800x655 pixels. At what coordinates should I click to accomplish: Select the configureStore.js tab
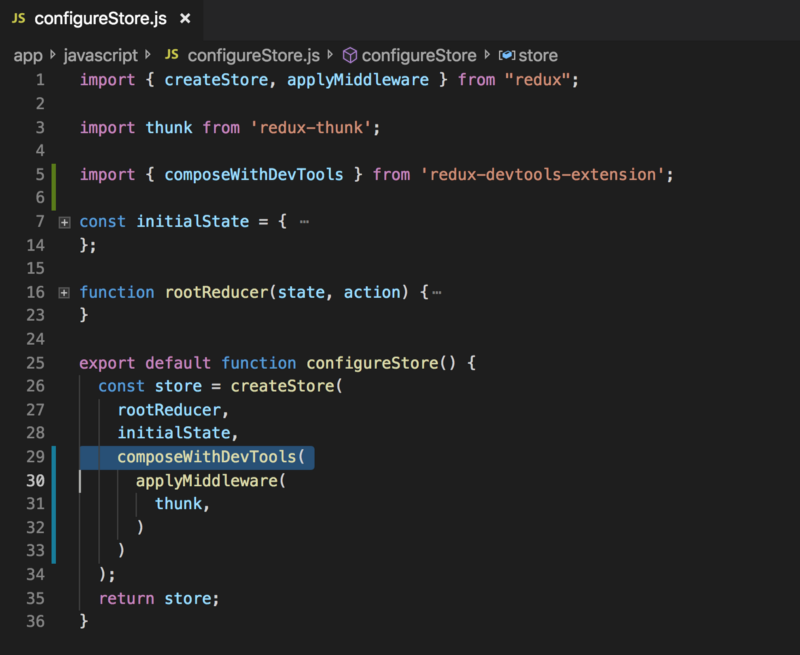[x=100, y=19]
